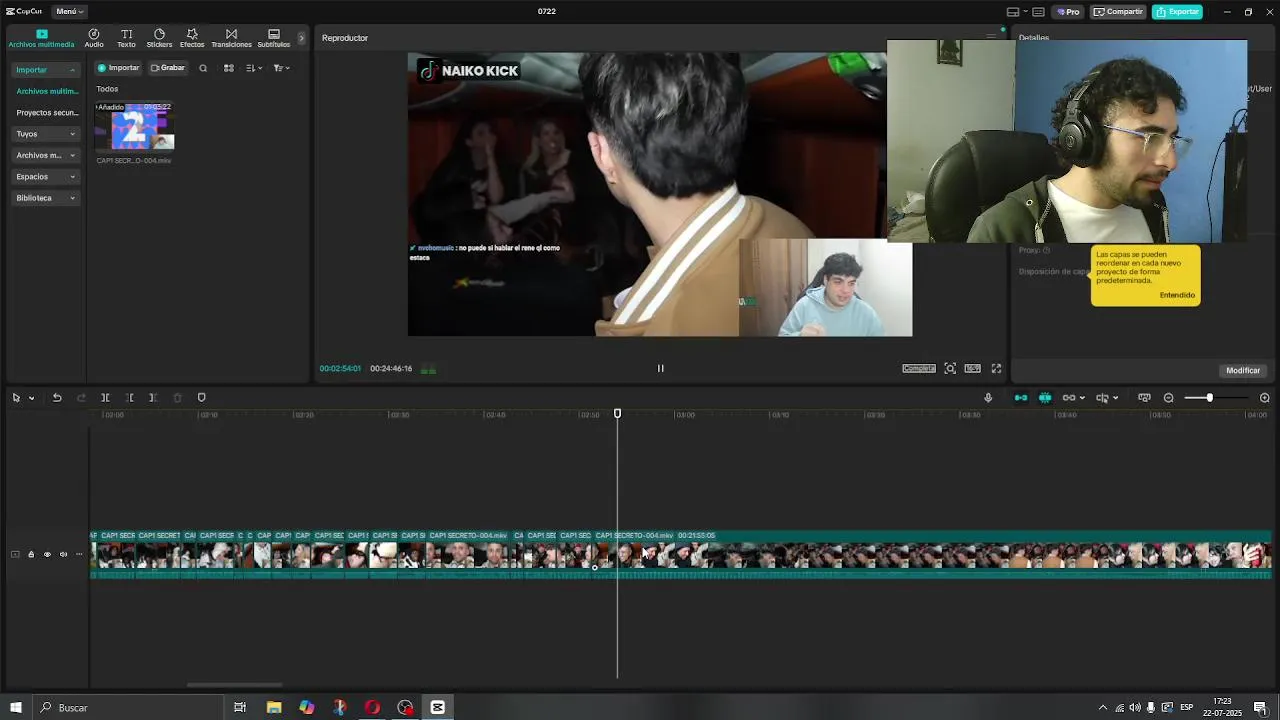Click the Entendido button in tooltip
The width and height of the screenshot is (1280, 720).
[x=1177, y=295]
